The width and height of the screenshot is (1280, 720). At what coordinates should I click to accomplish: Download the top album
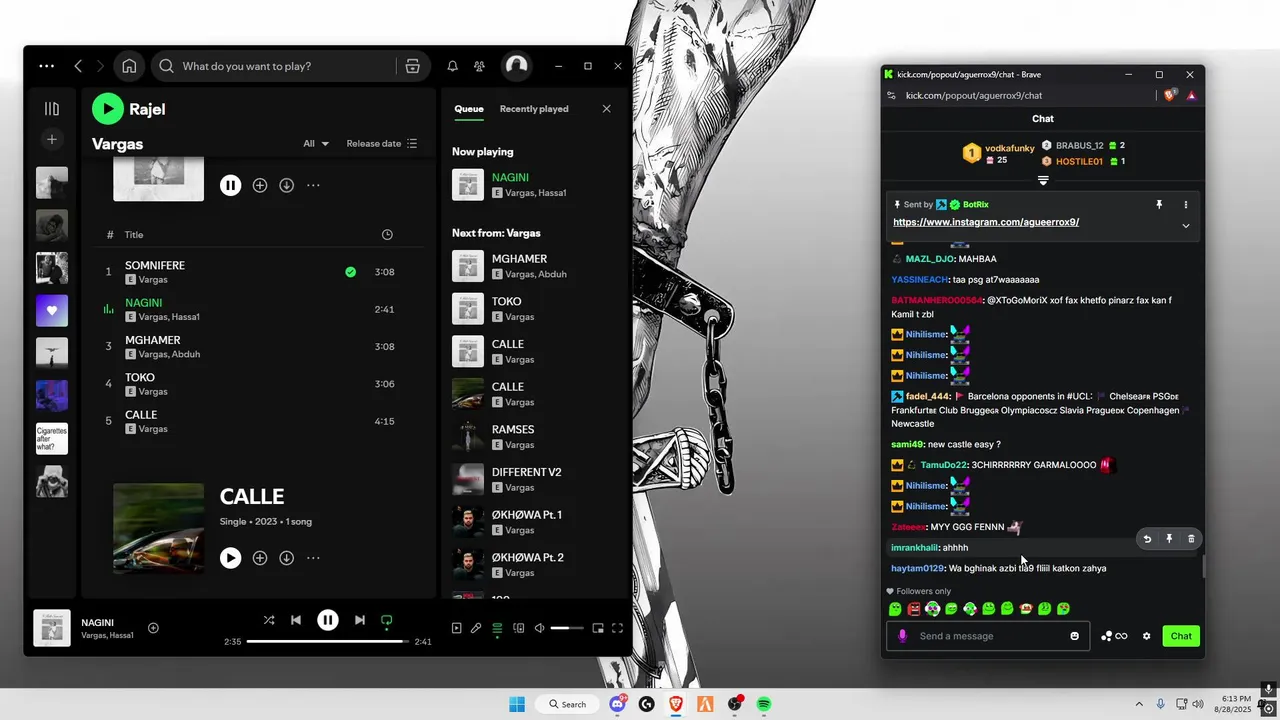pyautogui.click(x=286, y=185)
